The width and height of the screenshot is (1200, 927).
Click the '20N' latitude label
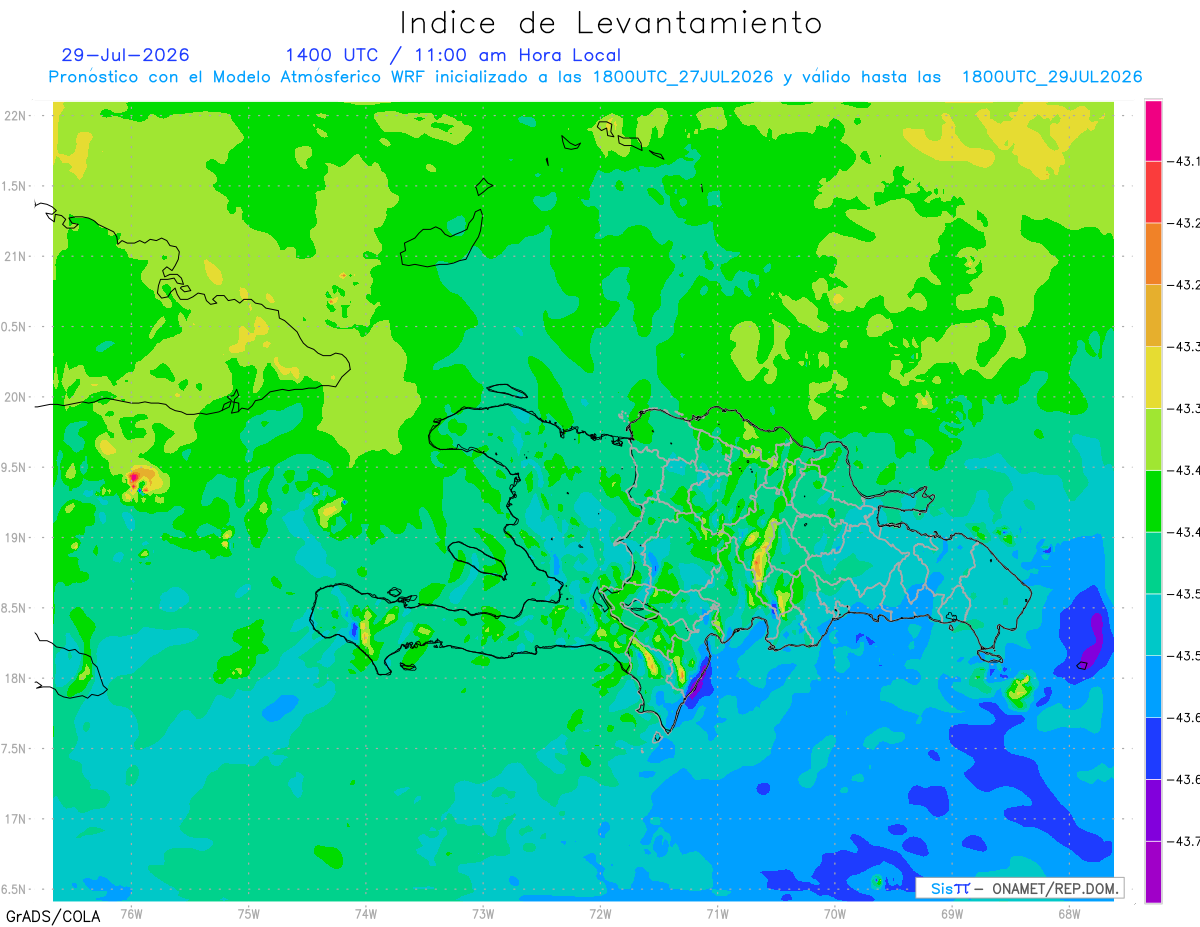16,397
